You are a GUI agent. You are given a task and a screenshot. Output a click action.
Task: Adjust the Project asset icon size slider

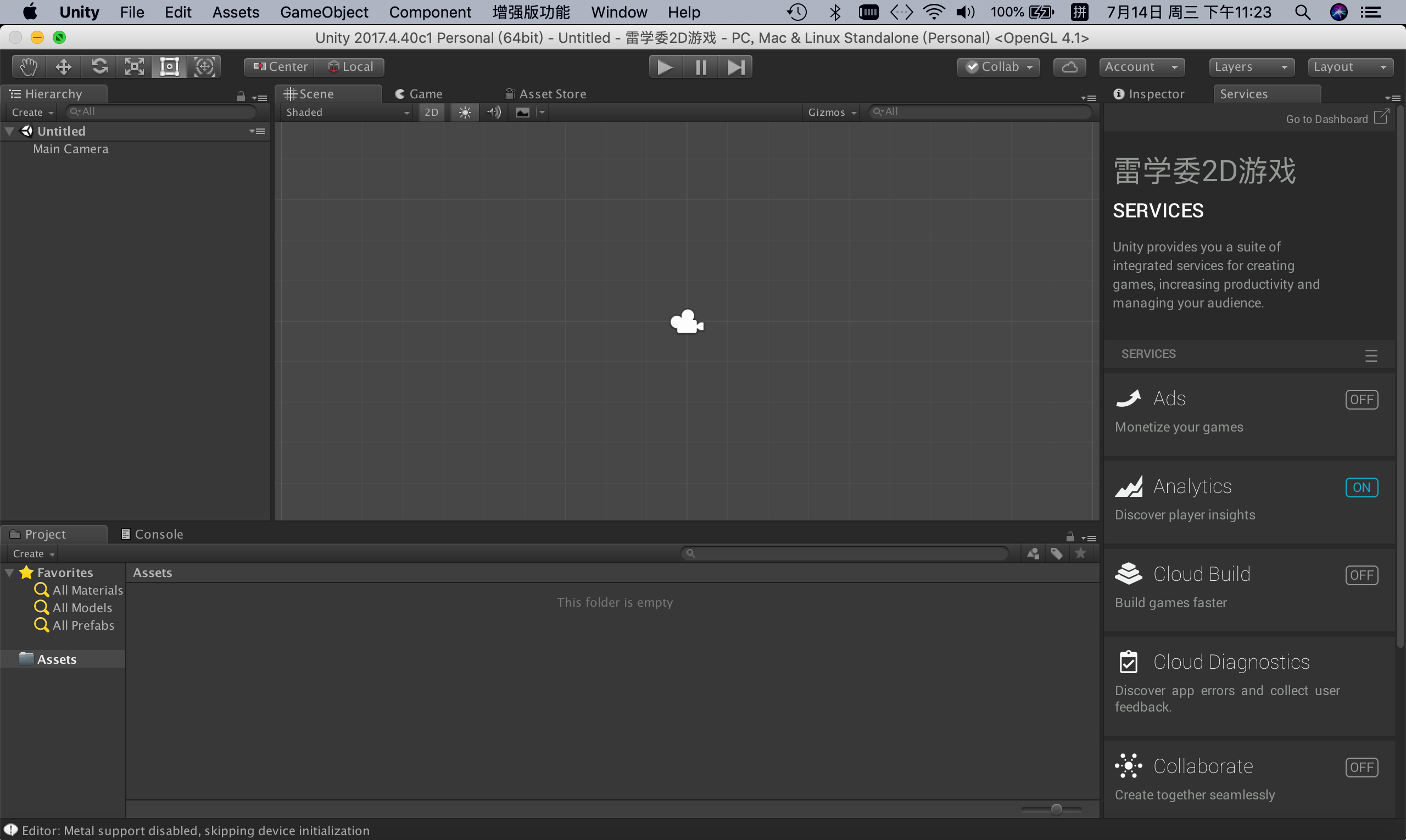click(x=1056, y=809)
